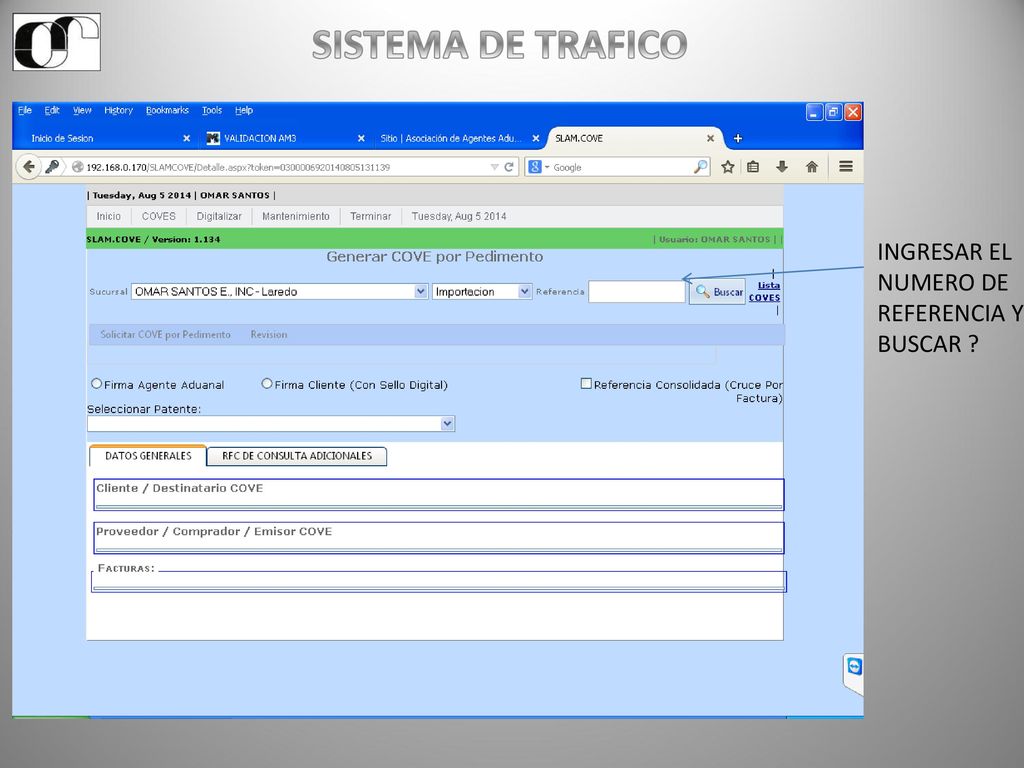
Task: Click the Generar COVE por Pedimento heading
Action: point(435,257)
